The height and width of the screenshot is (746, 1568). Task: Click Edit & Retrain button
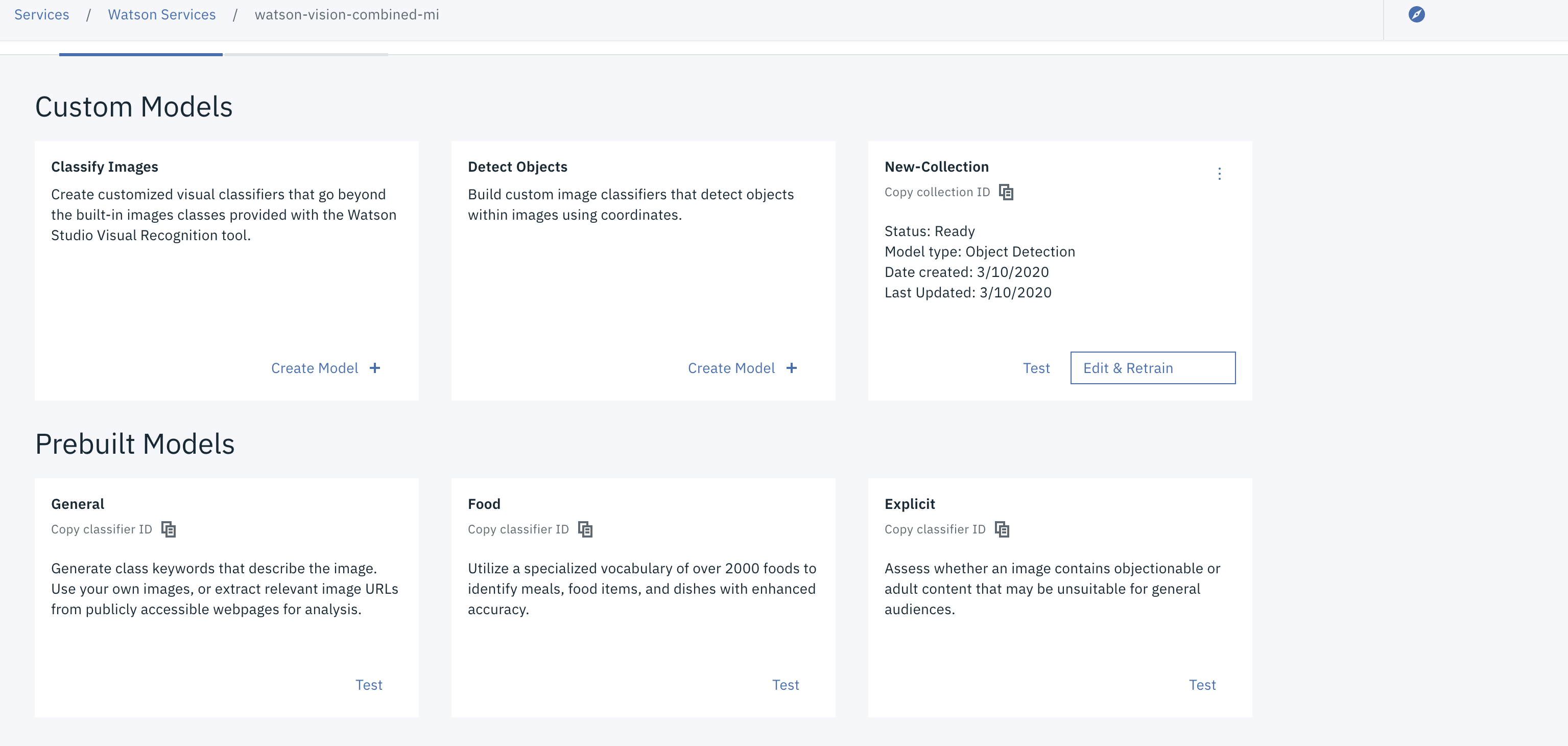(x=1152, y=368)
